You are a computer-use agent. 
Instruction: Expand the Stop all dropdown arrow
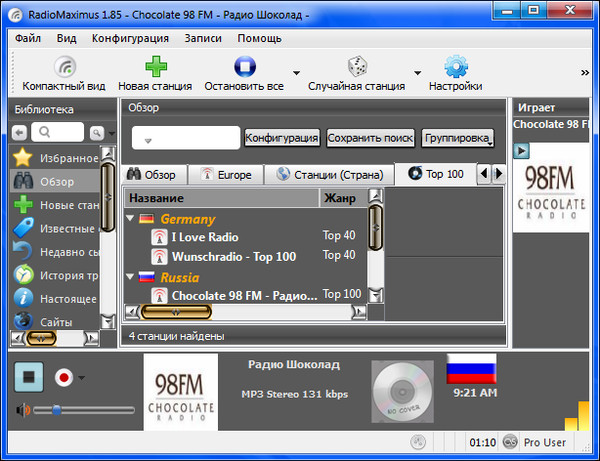[x=296, y=73]
